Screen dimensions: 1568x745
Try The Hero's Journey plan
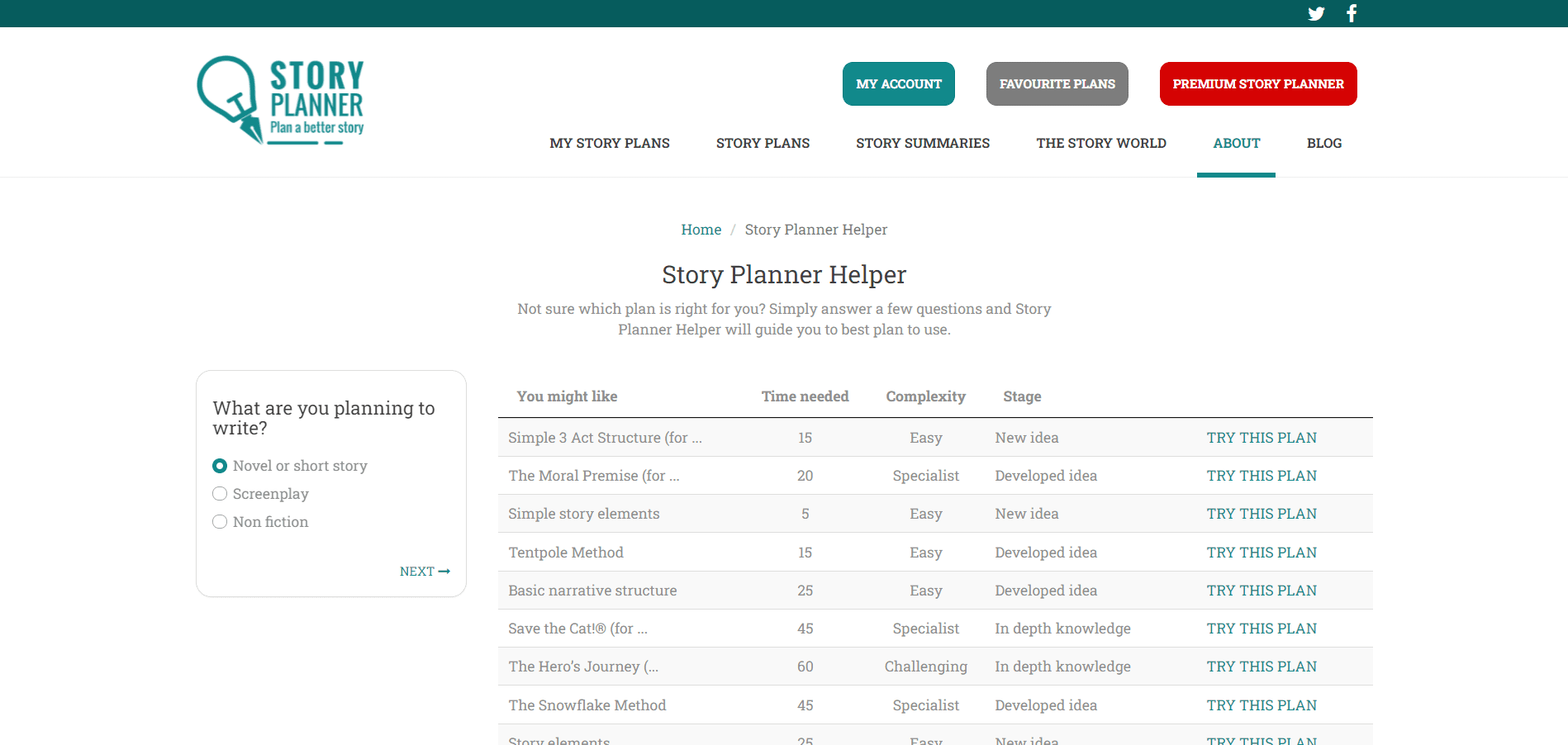[x=1262, y=667]
